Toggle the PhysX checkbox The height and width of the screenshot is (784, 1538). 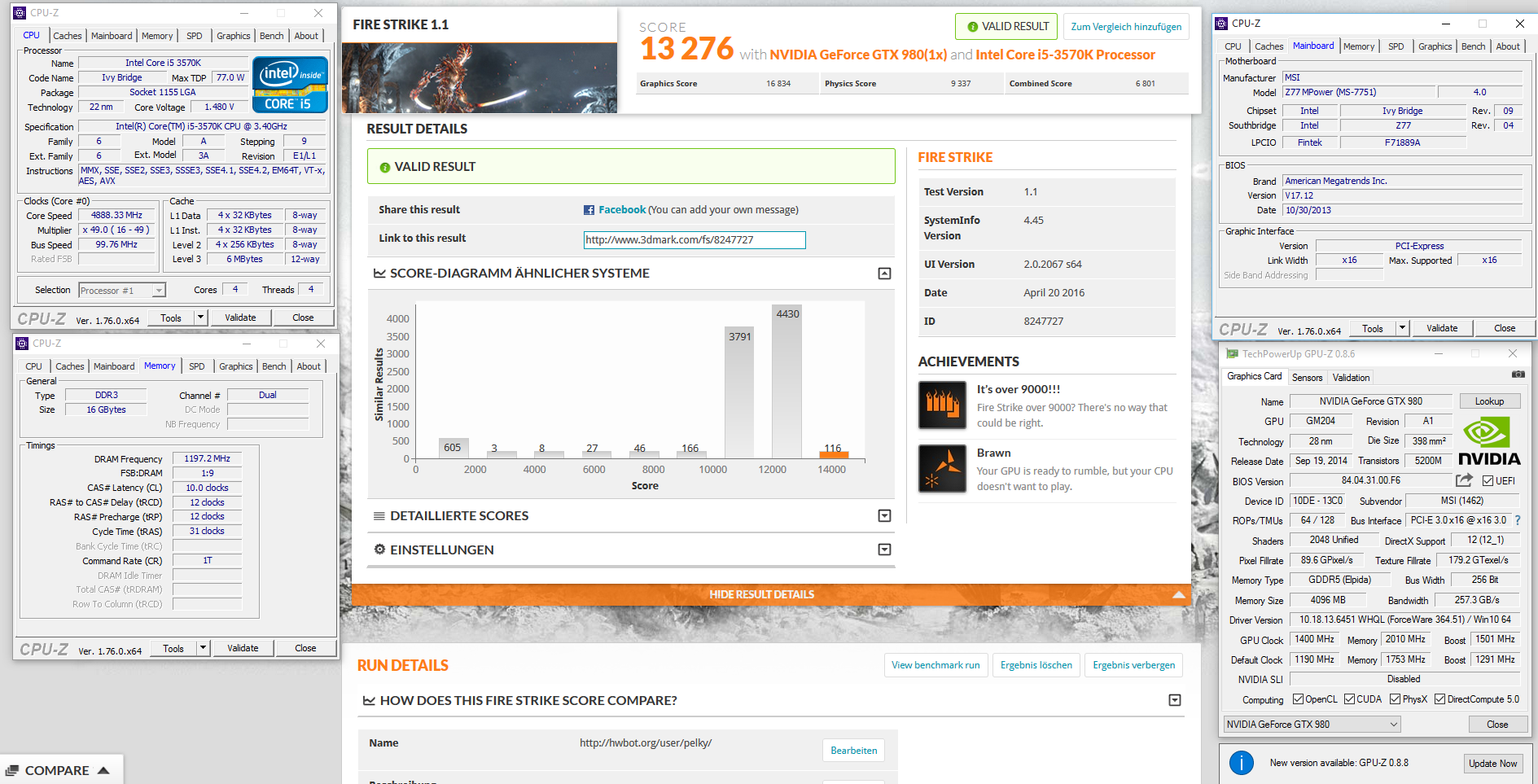pyautogui.click(x=1395, y=699)
